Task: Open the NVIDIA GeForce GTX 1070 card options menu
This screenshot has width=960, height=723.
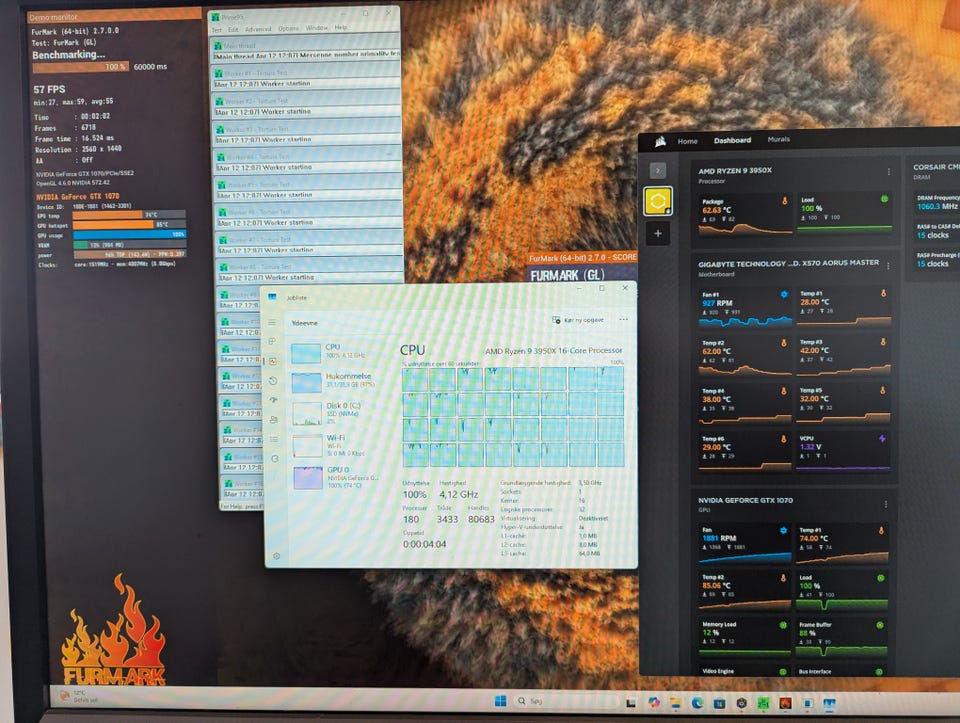Action: coord(885,504)
